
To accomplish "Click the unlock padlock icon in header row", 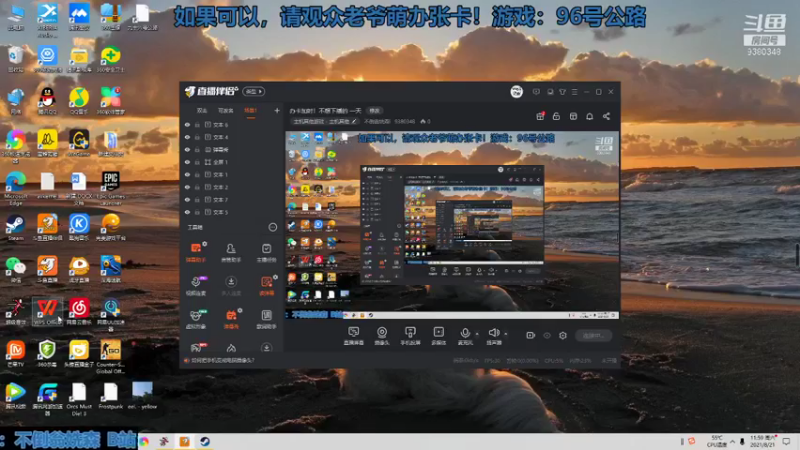I will [x=556, y=116].
